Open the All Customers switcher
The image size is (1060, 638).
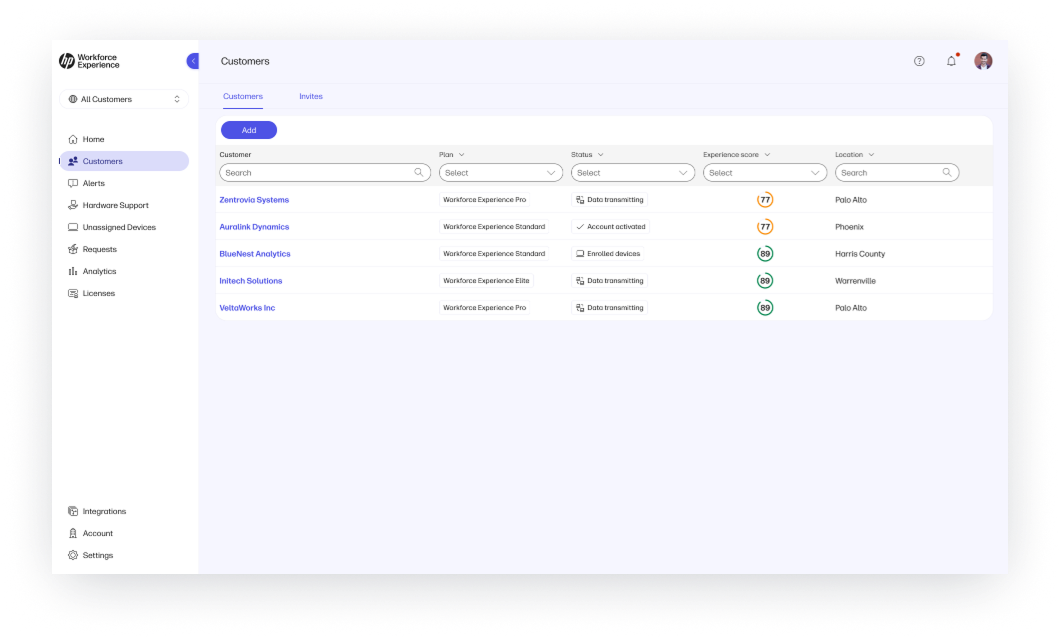coord(123,99)
